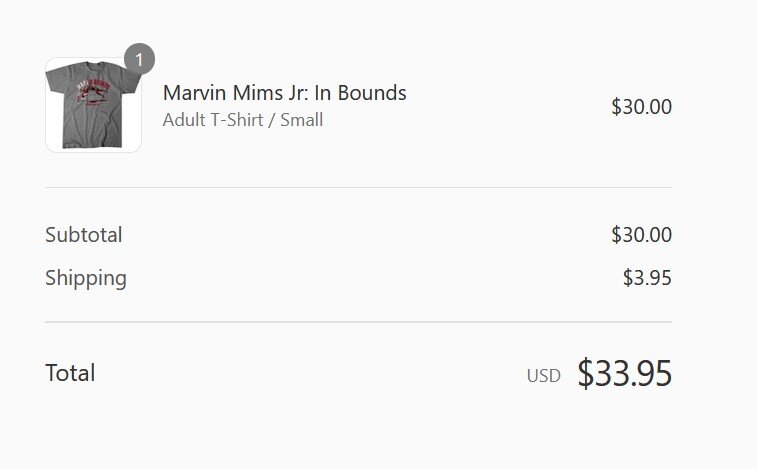Click the item price $30.00 beside the product
757x469 pixels.
(641, 106)
